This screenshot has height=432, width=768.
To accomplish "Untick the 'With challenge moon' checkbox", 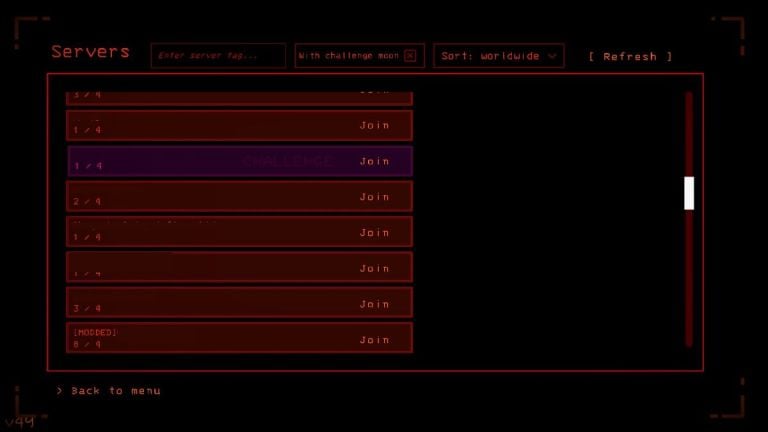I will (410, 55).
